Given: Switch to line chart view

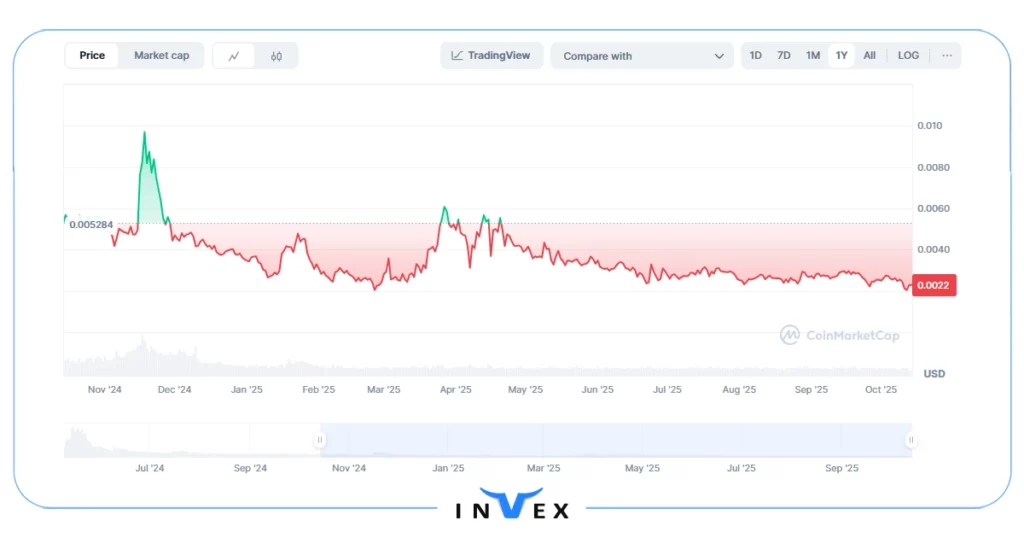Looking at the screenshot, I should 234,56.
